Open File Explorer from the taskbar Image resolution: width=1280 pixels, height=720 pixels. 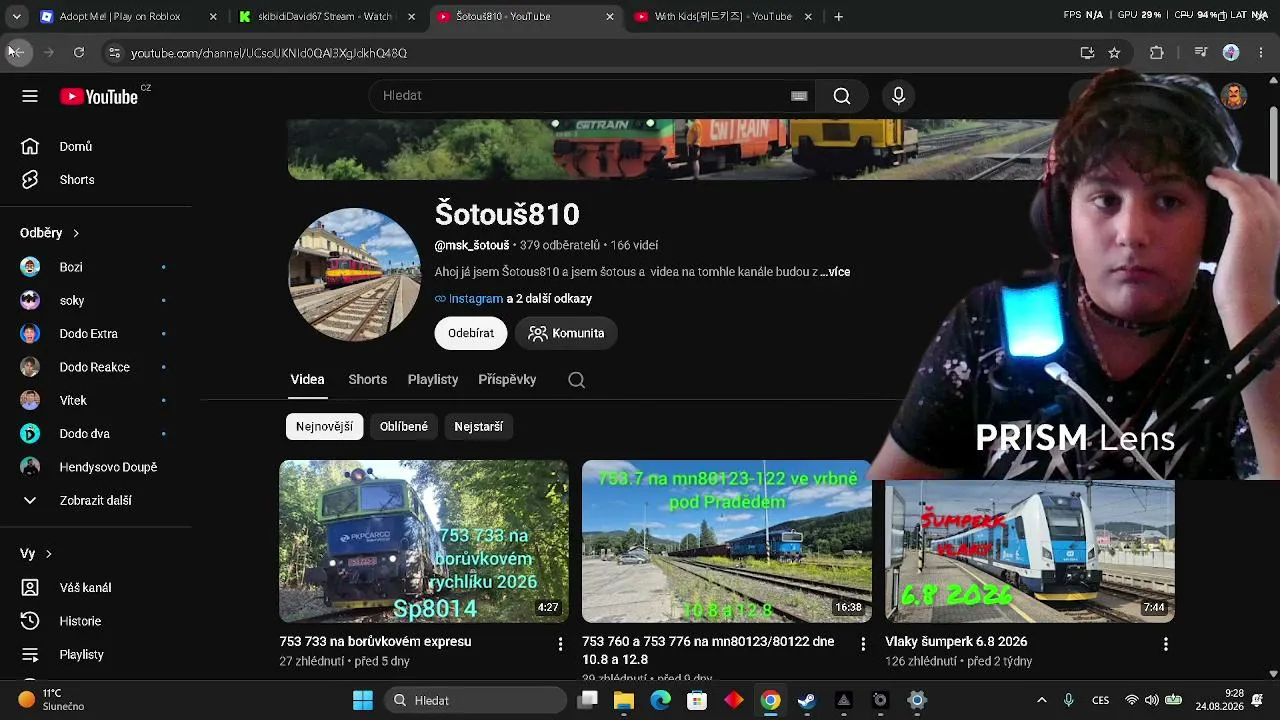(x=624, y=700)
